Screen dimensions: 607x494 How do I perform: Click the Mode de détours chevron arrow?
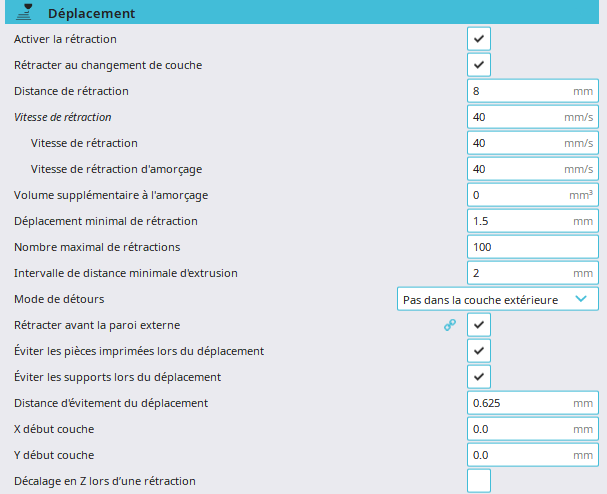click(581, 299)
